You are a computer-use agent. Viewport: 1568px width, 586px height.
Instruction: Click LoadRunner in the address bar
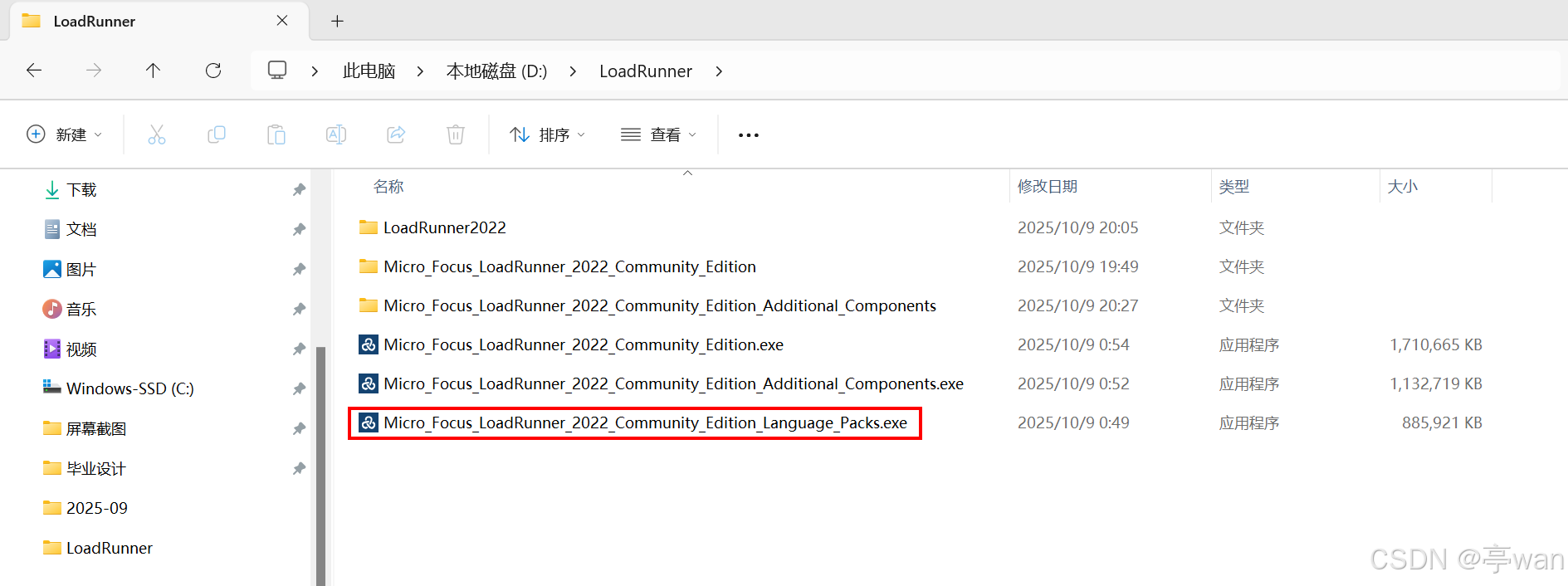pyautogui.click(x=646, y=71)
